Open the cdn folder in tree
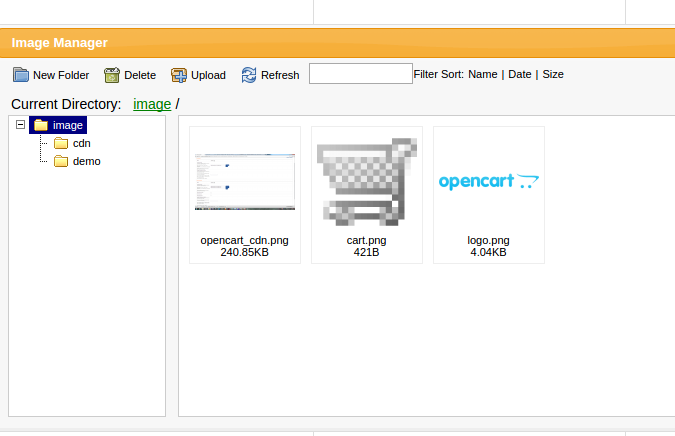675x436 pixels. click(x=82, y=143)
